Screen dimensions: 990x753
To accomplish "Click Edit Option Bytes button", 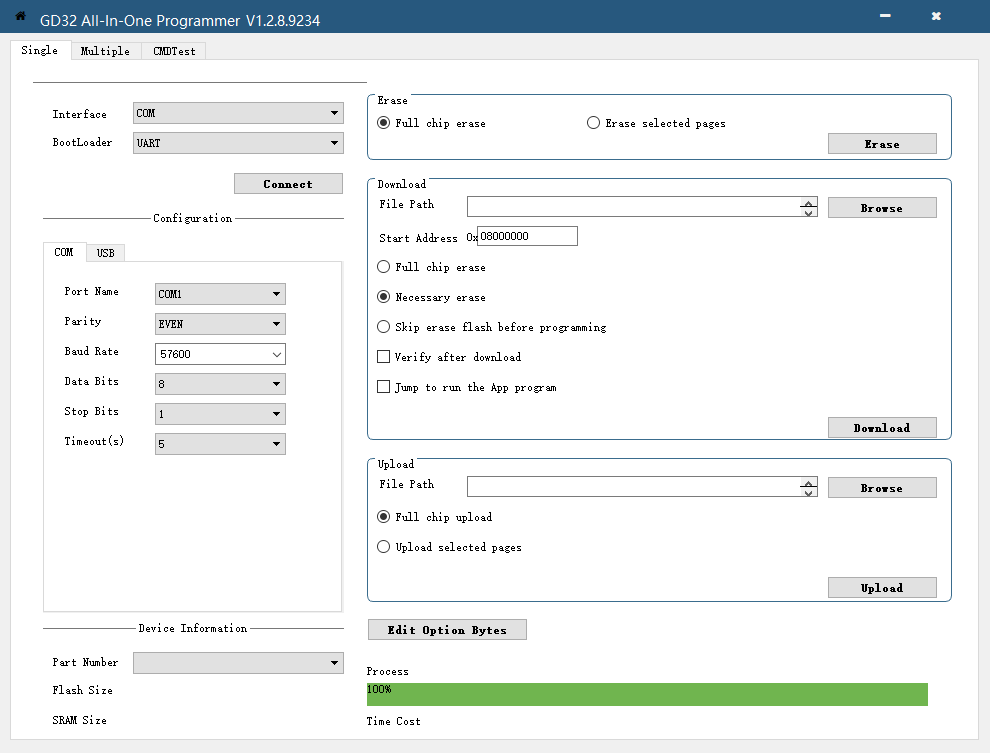I will 447,630.
